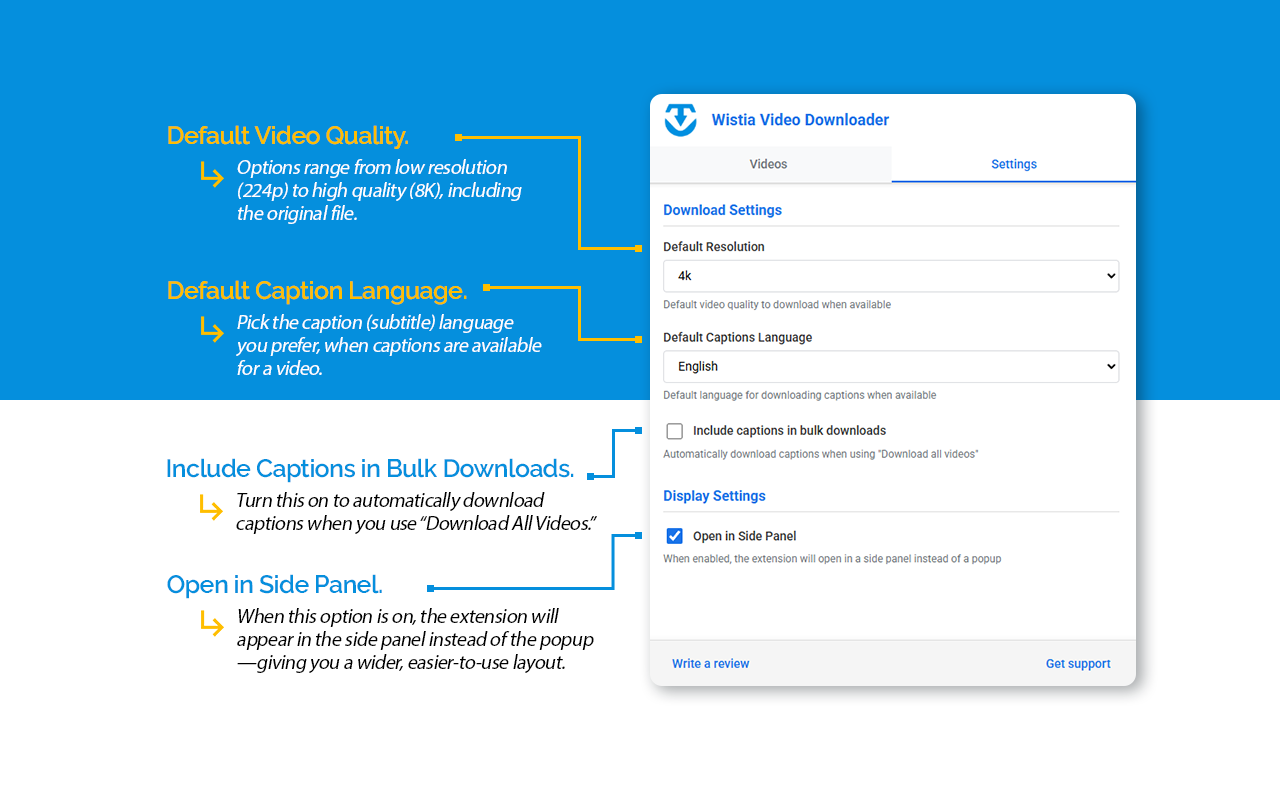
Task: Click the 'Default video quality to download' hint
Action: click(x=777, y=305)
